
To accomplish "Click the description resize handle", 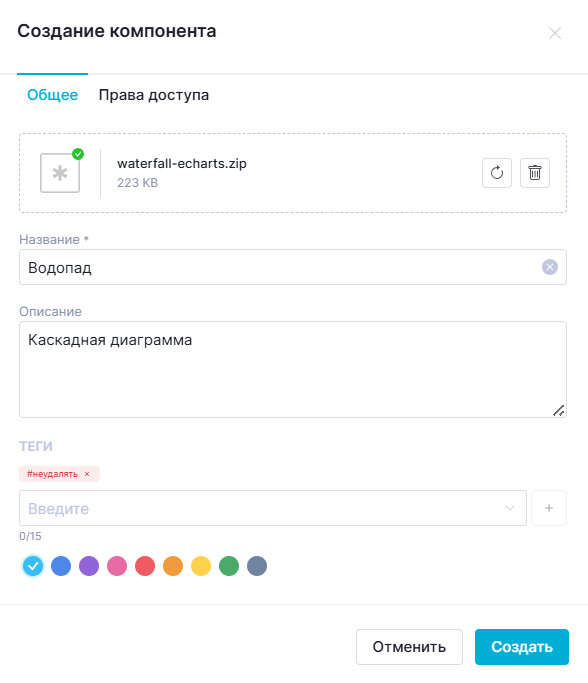I will pos(558,410).
